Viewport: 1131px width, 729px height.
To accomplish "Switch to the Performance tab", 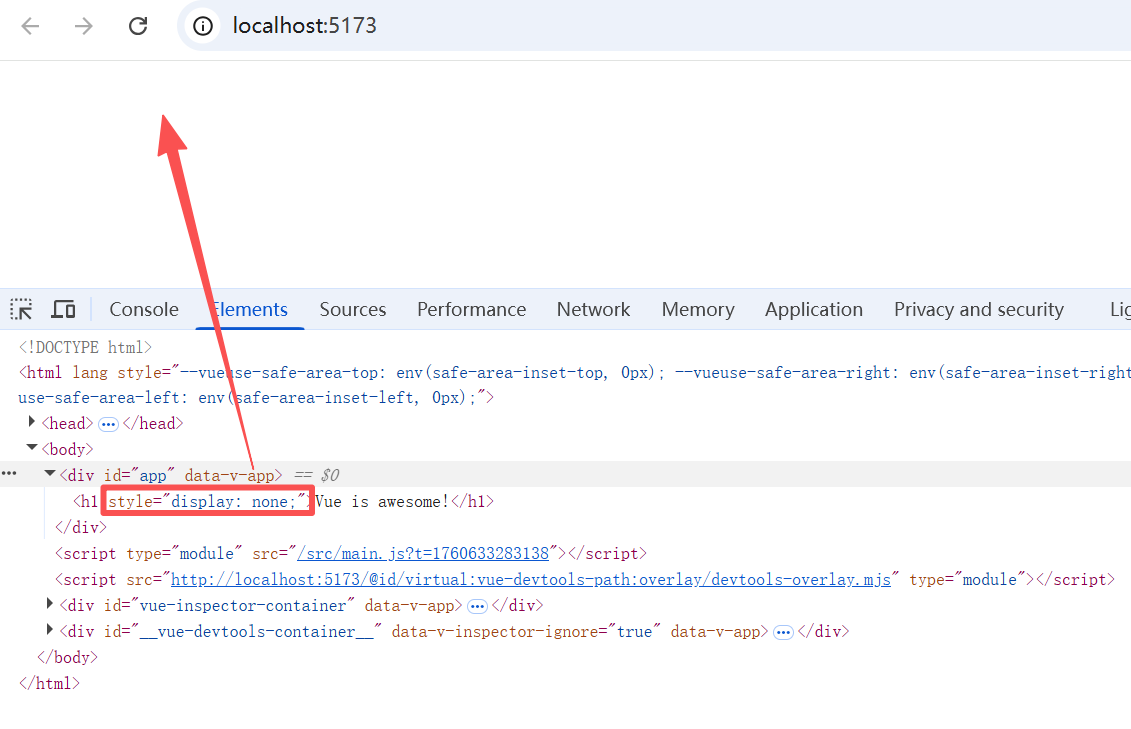I will click(x=471, y=309).
